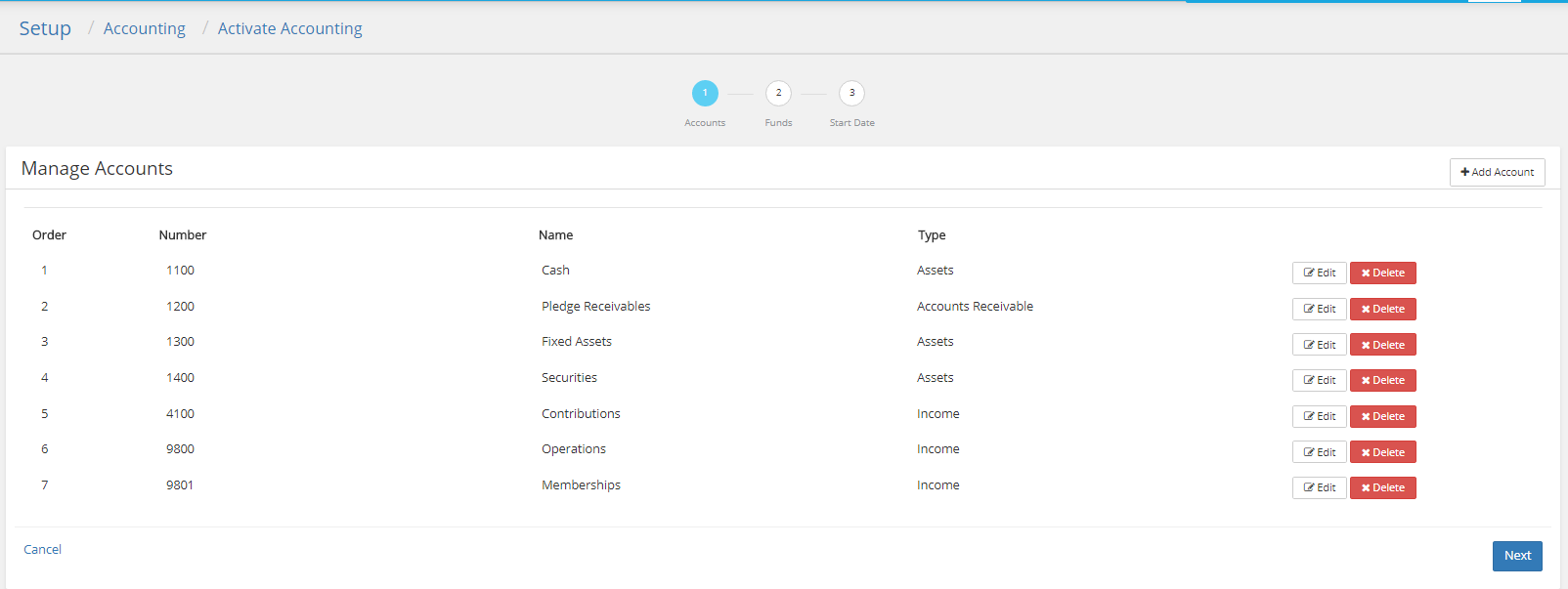Click the Order column header
The width and height of the screenshot is (1568, 589).
tap(49, 234)
